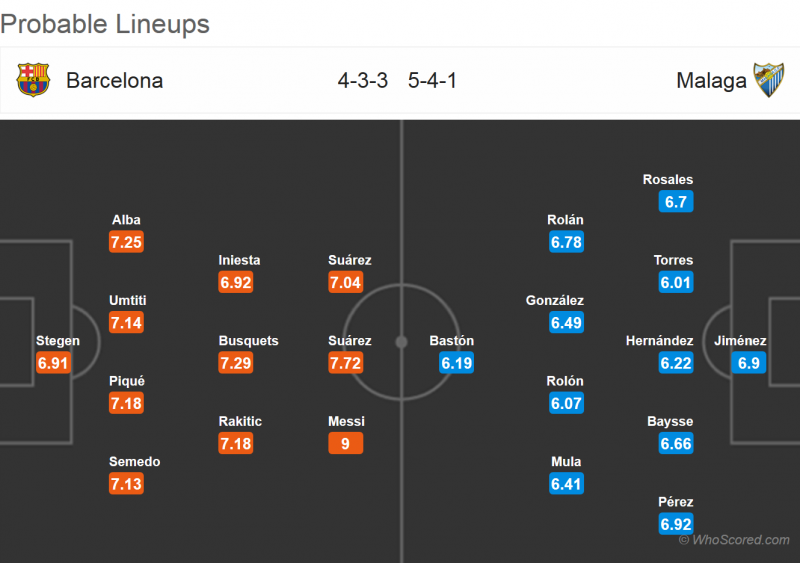The image size is (800, 563).
Task: Open the Barcelona team name link
Action: click(114, 81)
